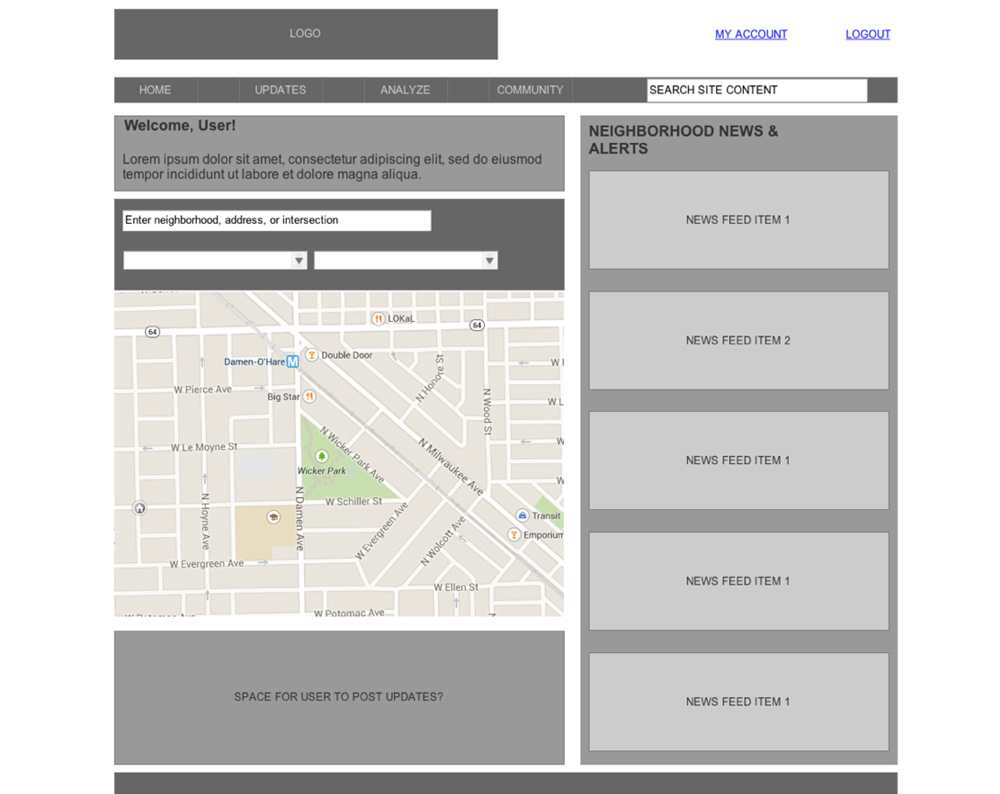Click the LOGOUT link
This screenshot has width=1000, height=794.
click(868, 34)
